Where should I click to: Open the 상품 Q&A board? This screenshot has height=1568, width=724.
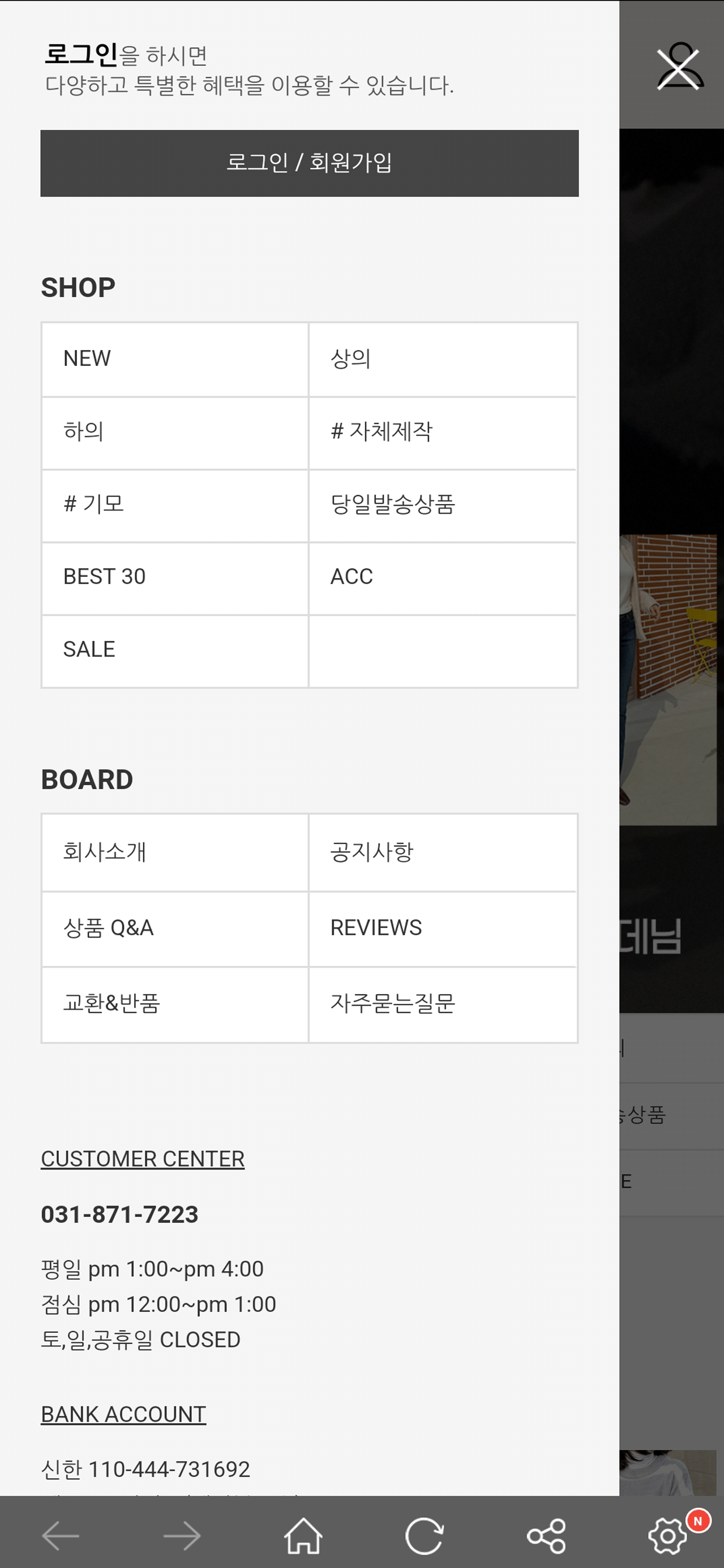tap(175, 929)
